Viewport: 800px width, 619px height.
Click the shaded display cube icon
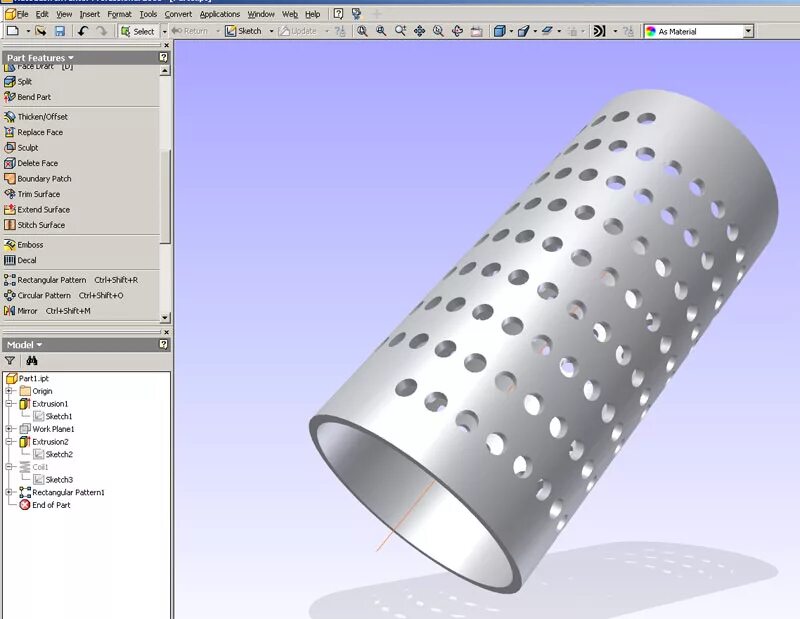coord(499,31)
